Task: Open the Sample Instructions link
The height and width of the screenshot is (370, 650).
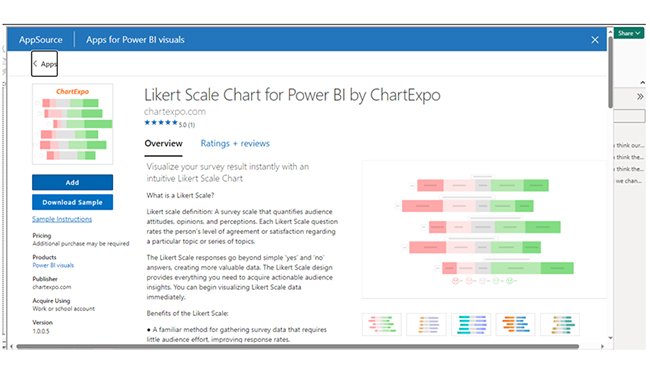Action: pos(62,219)
